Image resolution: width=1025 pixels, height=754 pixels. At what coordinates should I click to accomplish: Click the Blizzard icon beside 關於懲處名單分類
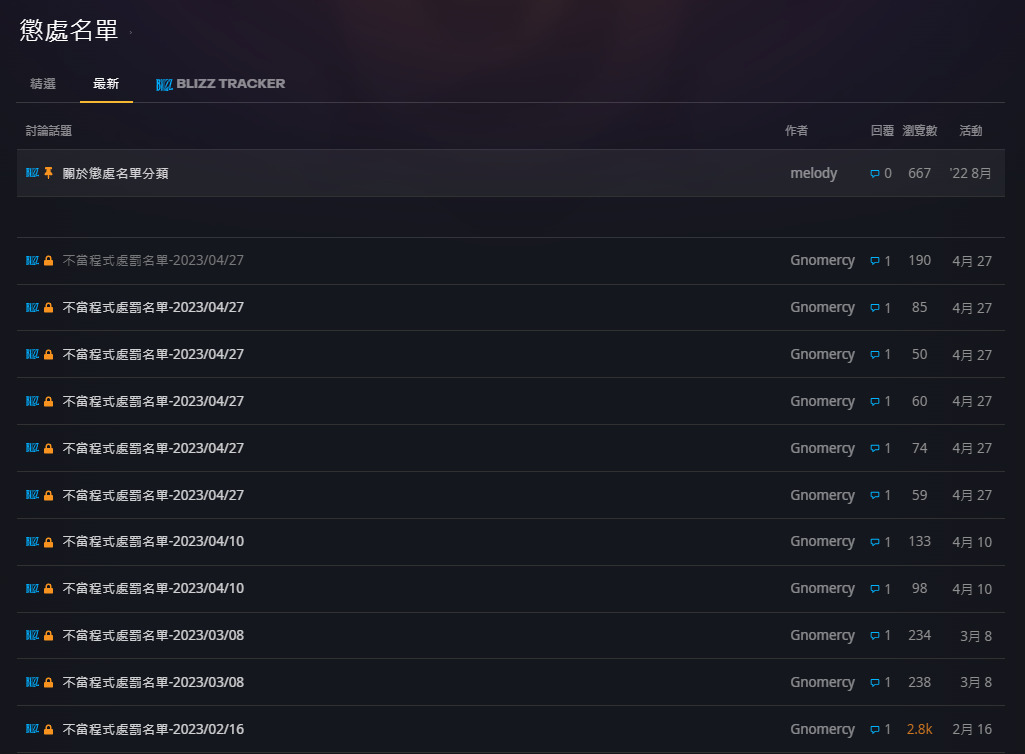point(32,174)
